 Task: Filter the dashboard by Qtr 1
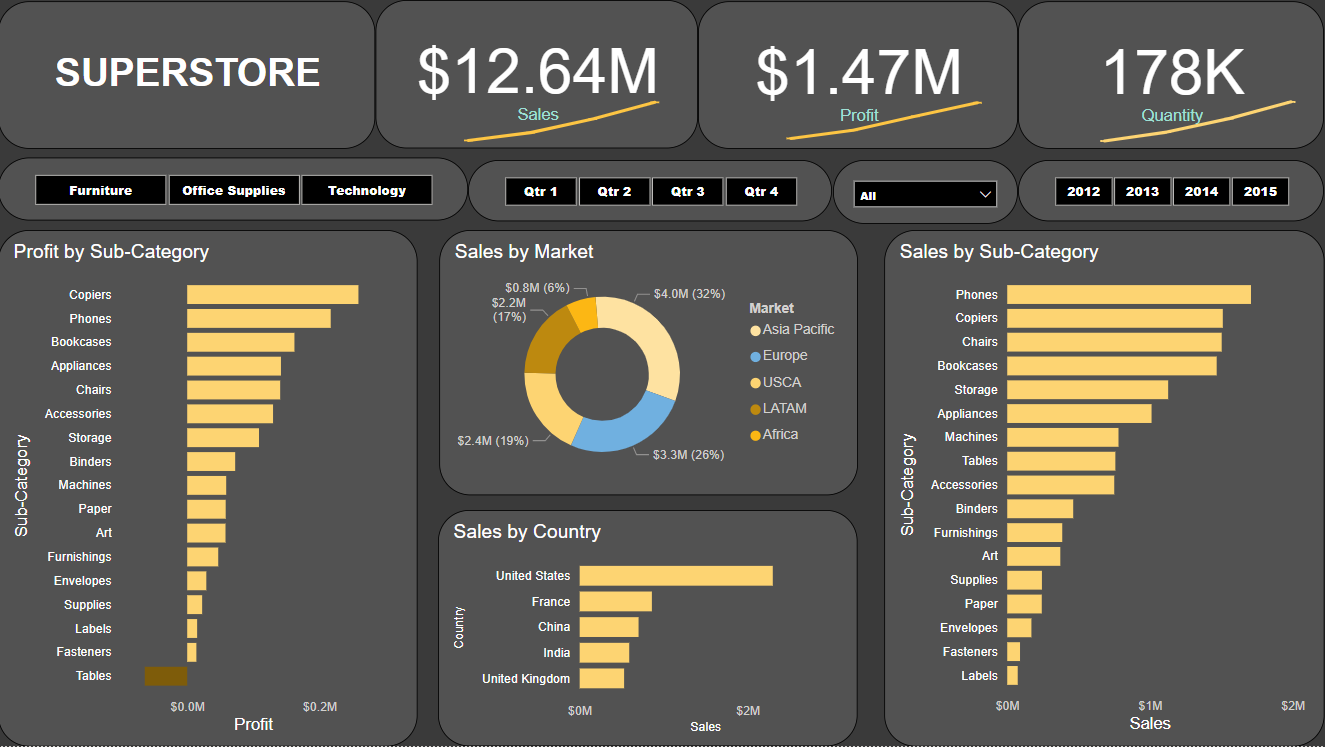[x=540, y=191]
